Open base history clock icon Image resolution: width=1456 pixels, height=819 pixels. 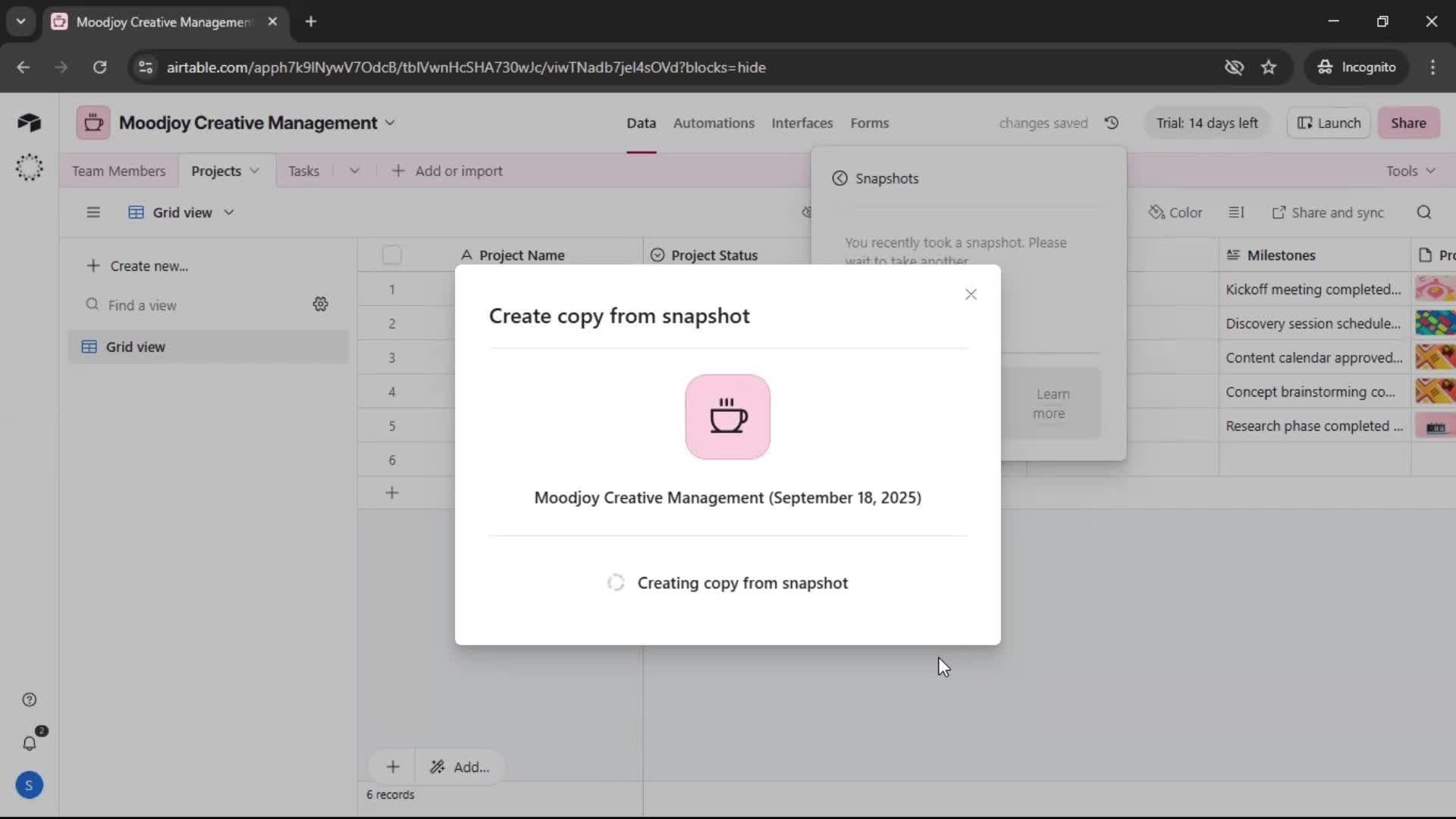[x=1112, y=123]
